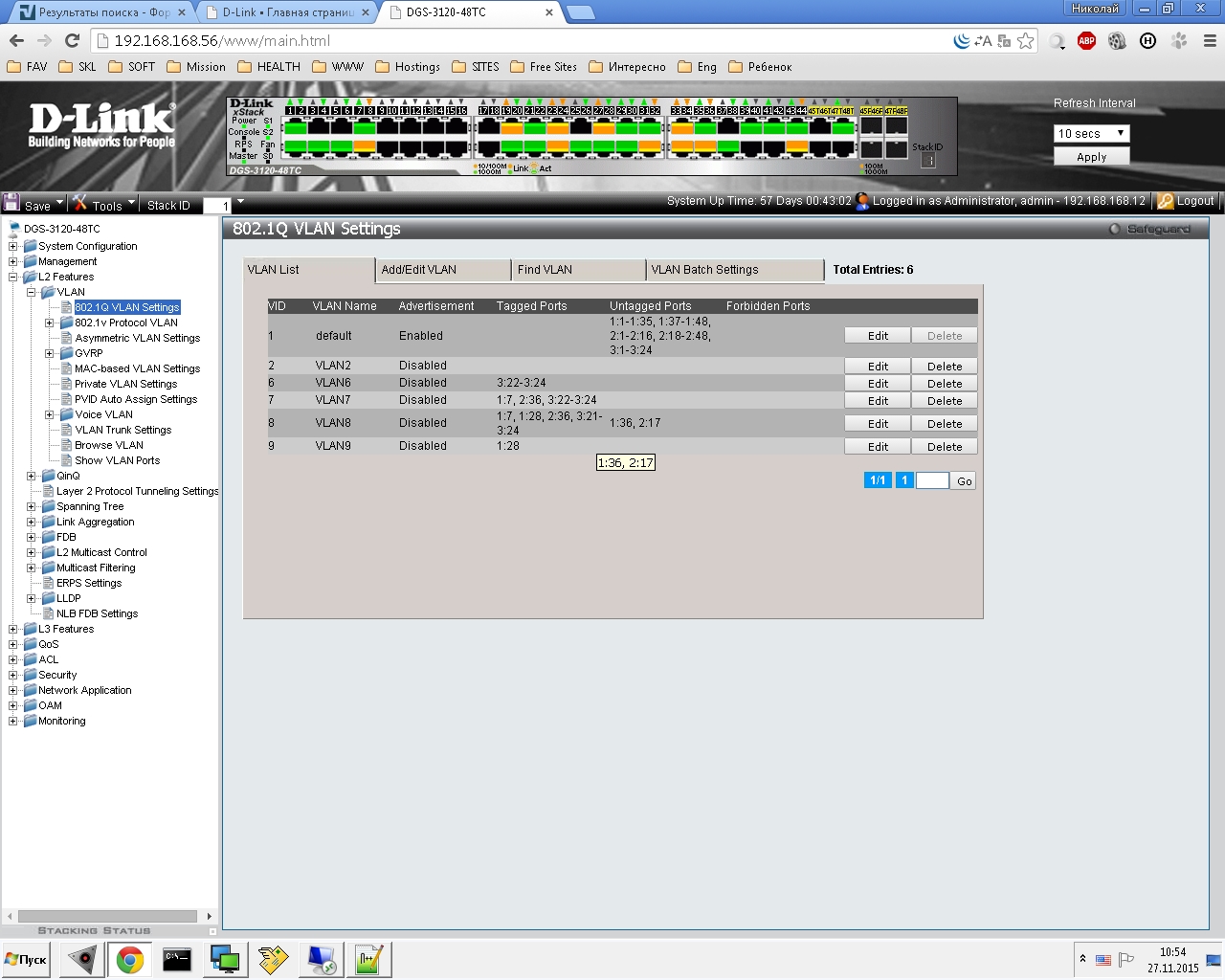1225x980 pixels.
Task: Click the language flag in system tray
Action: [1103, 960]
